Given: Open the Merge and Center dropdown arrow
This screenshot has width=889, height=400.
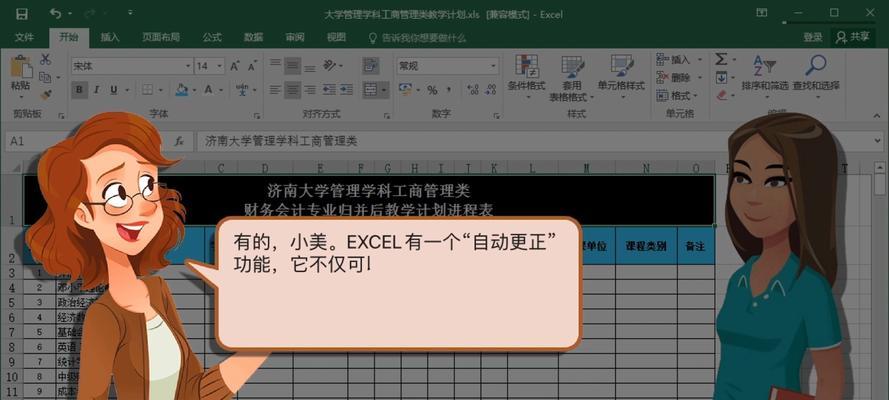Looking at the screenshot, I should pyautogui.click(x=384, y=90).
